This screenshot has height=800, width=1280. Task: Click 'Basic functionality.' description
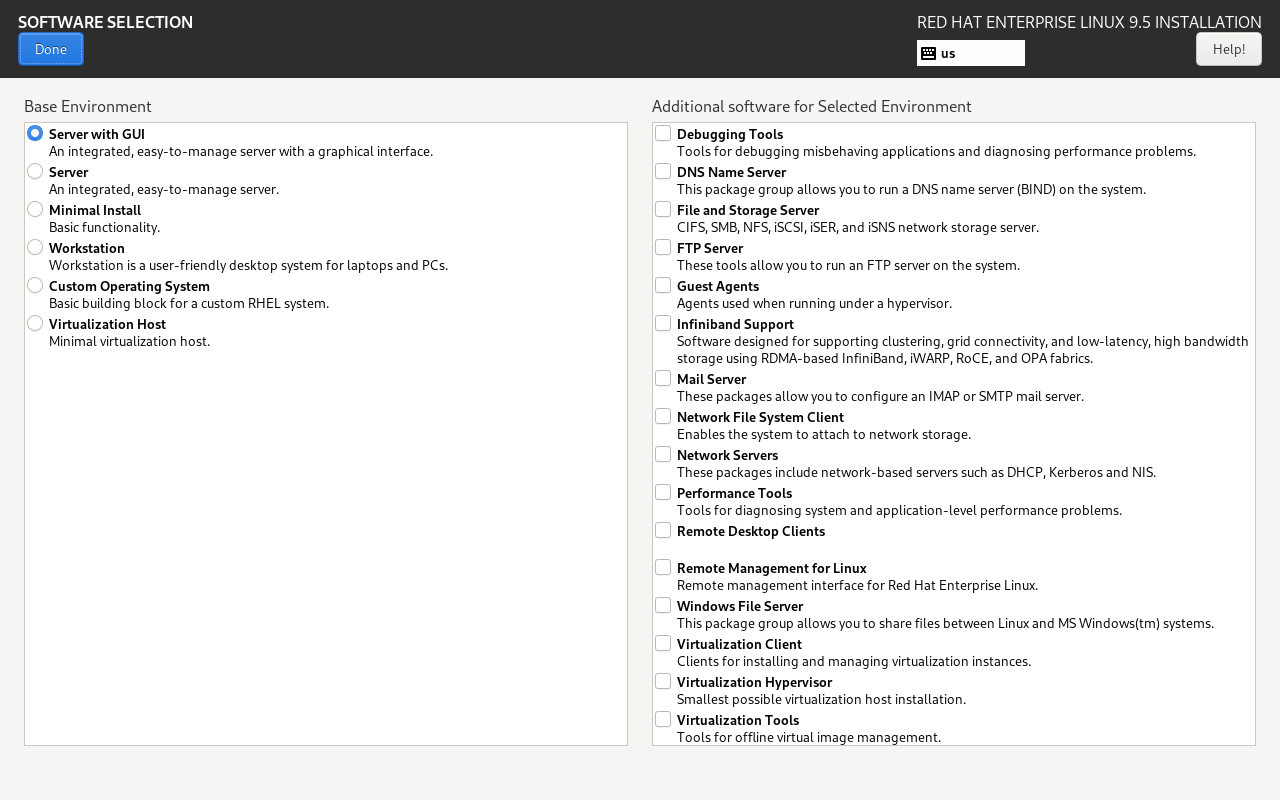[104, 227]
